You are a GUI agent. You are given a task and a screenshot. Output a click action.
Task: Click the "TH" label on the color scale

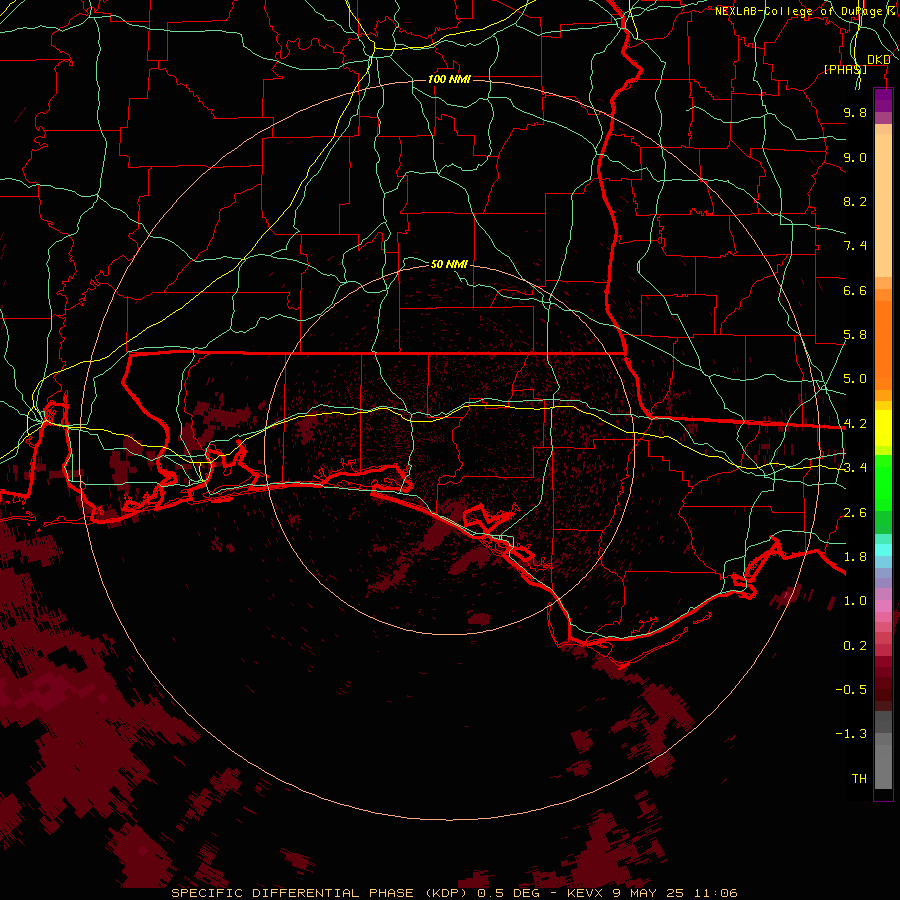[x=859, y=779]
